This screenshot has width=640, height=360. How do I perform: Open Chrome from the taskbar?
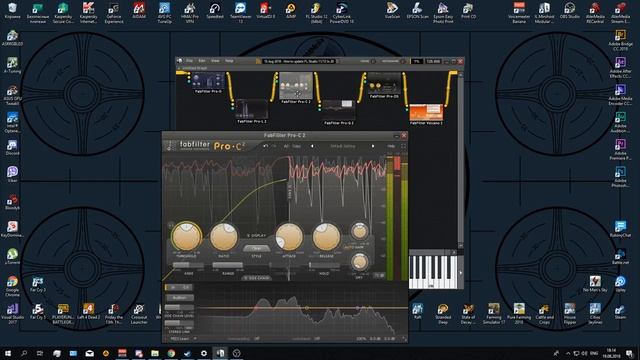click(x=171, y=353)
